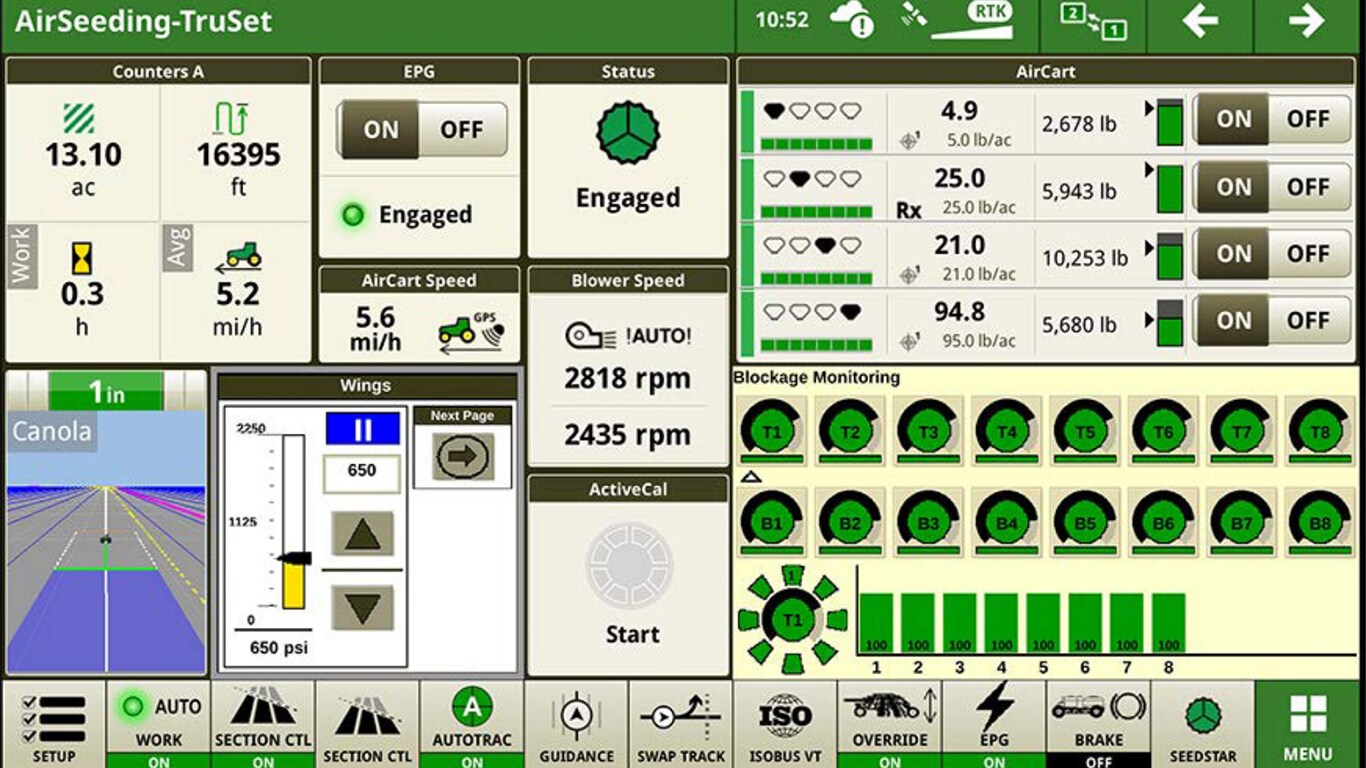Toggle the AutoTrac shortcut button

(x=472, y=724)
